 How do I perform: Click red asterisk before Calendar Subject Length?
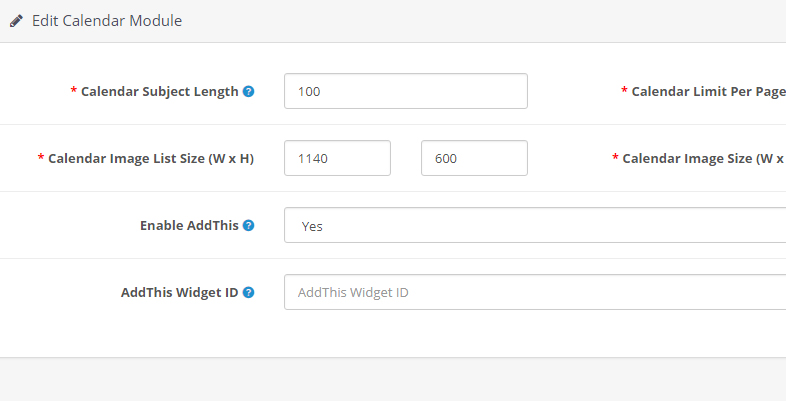click(73, 92)
